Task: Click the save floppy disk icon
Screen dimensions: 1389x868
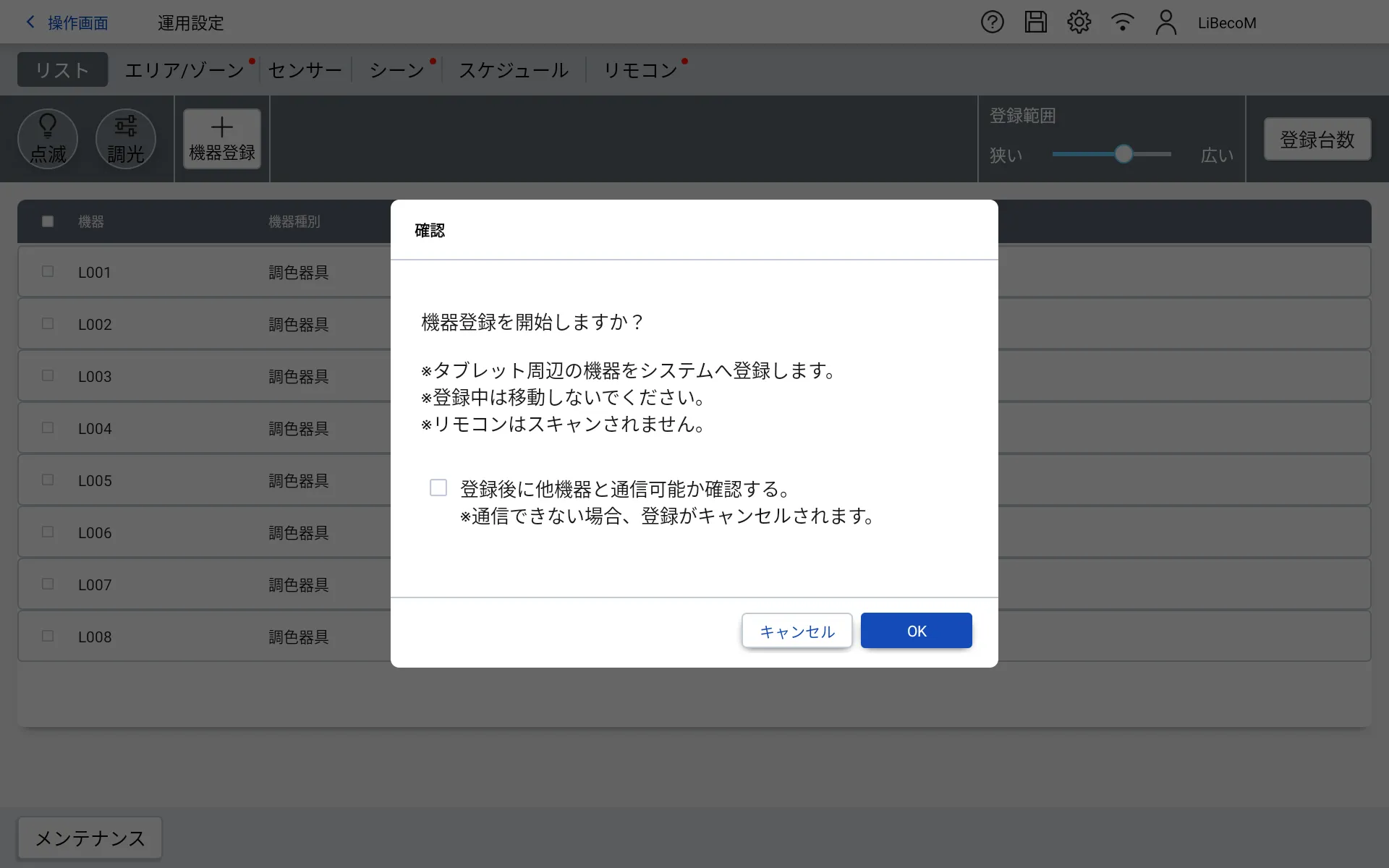Action: (1035, 22)
